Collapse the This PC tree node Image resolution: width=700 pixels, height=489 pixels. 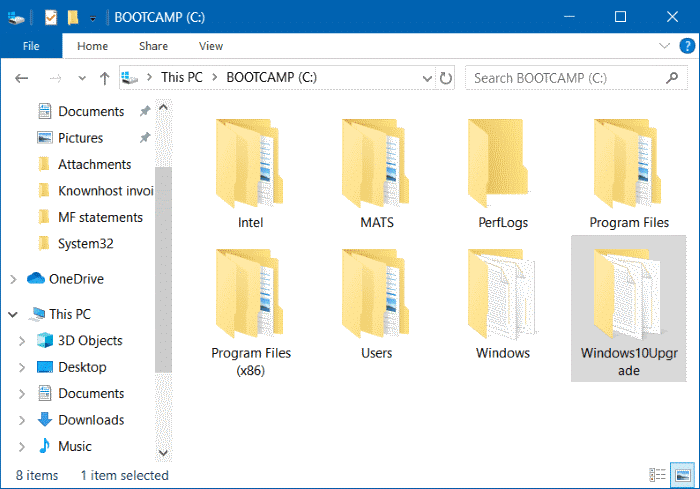pyautogui.click(x=13, y=315)
